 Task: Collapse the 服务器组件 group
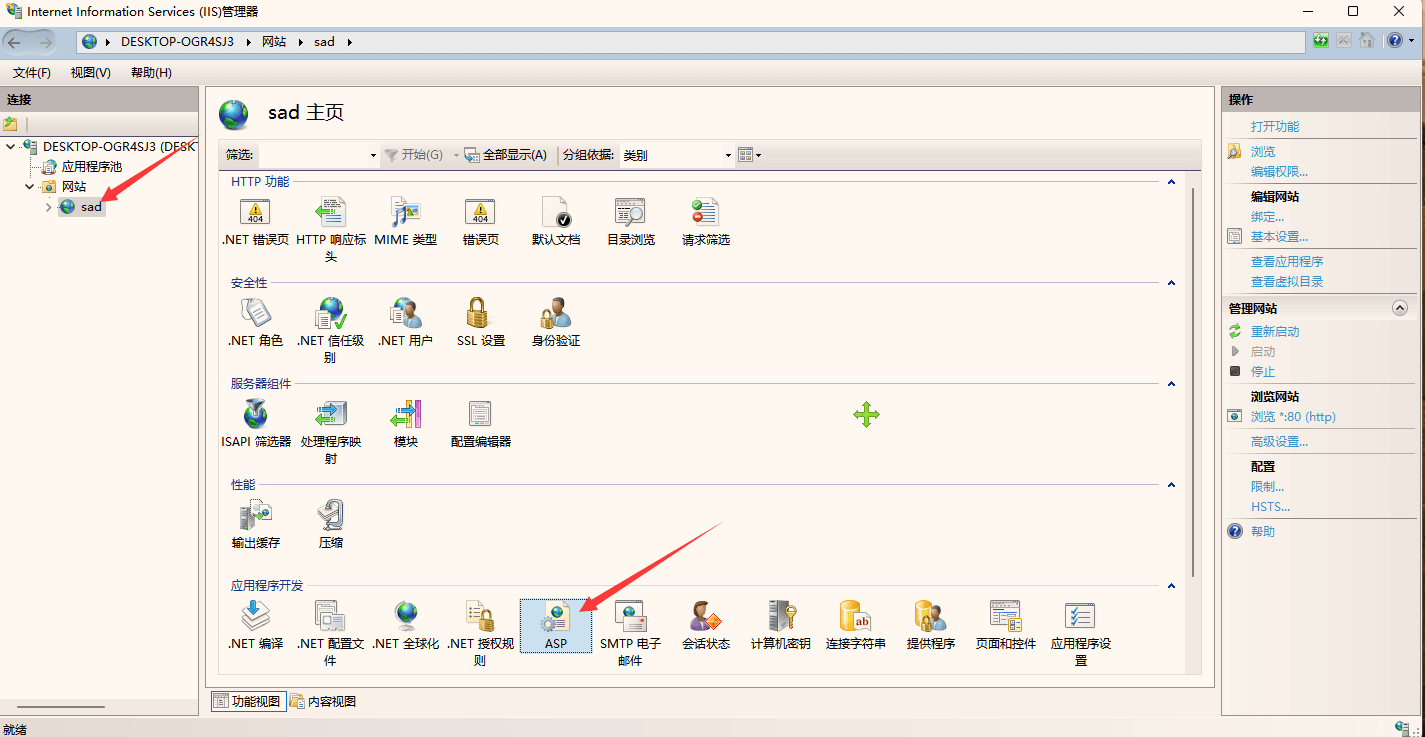(1171, 384)
